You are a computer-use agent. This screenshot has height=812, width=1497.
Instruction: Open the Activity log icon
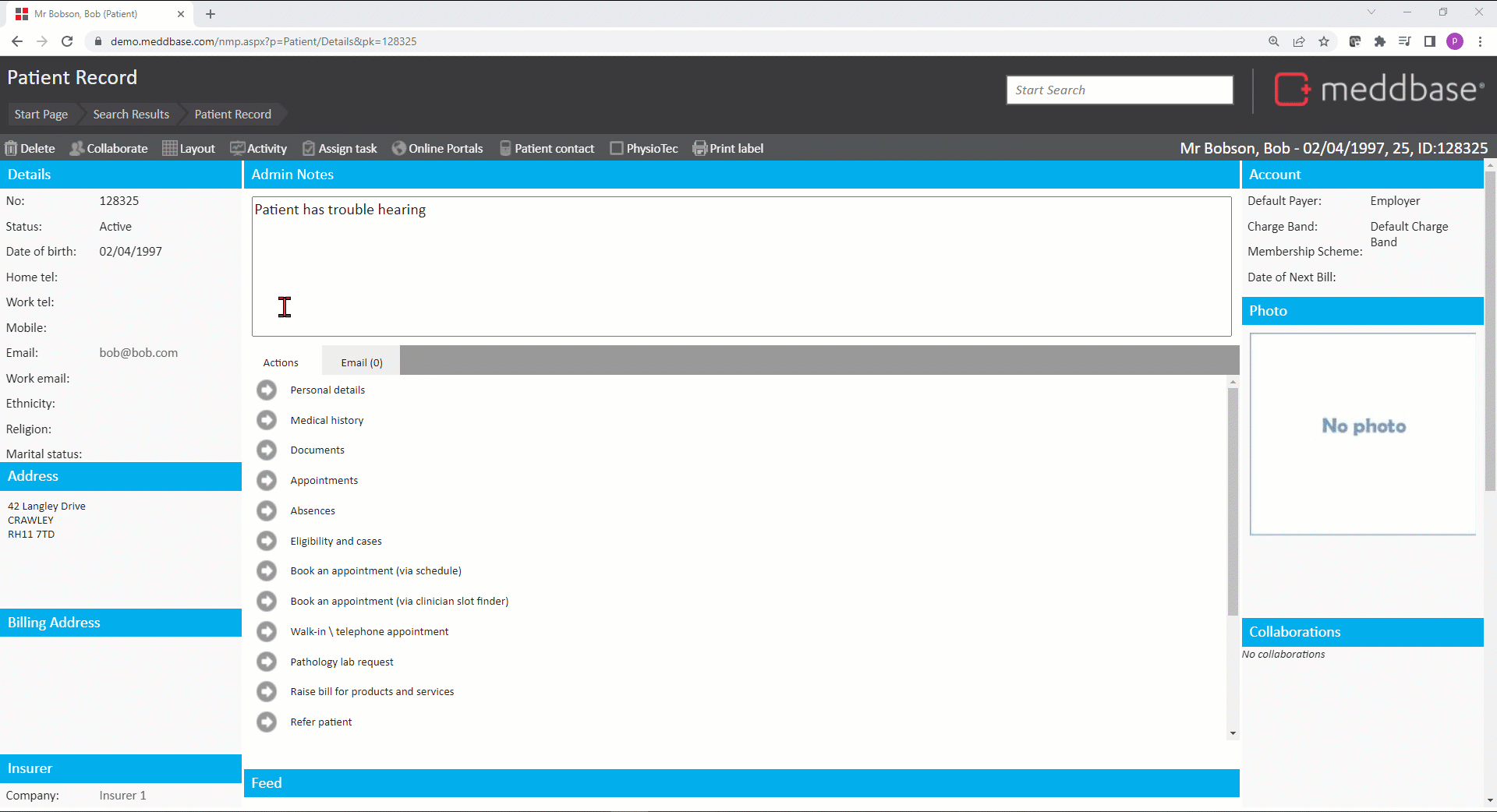[238, 148]
